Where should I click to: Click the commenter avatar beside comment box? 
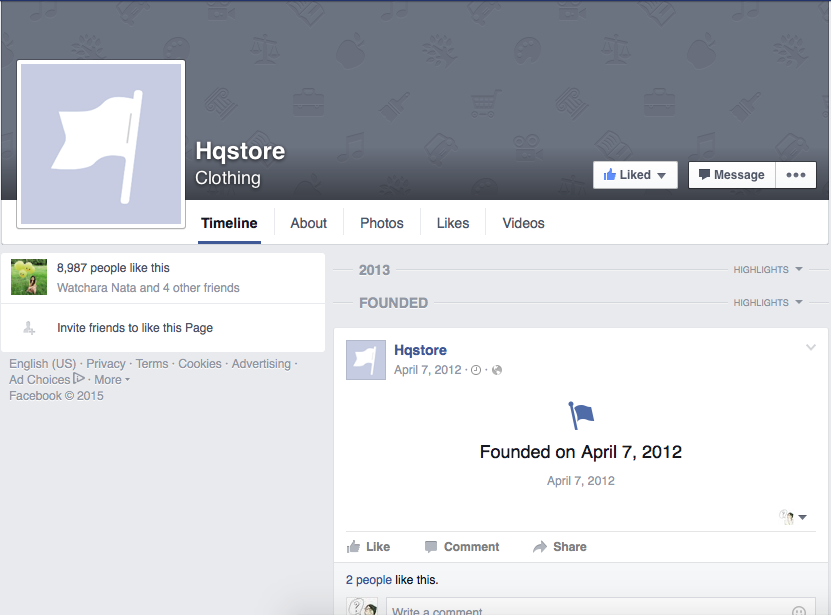tap(362, 607)
